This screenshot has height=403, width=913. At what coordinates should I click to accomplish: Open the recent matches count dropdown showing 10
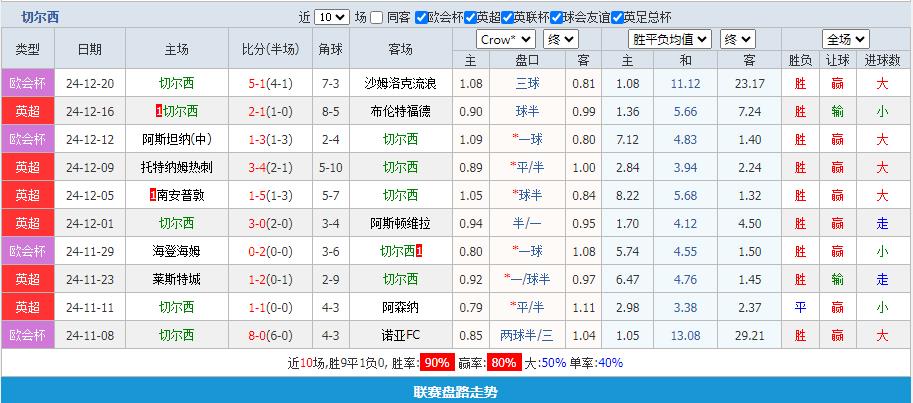[332, 17]
